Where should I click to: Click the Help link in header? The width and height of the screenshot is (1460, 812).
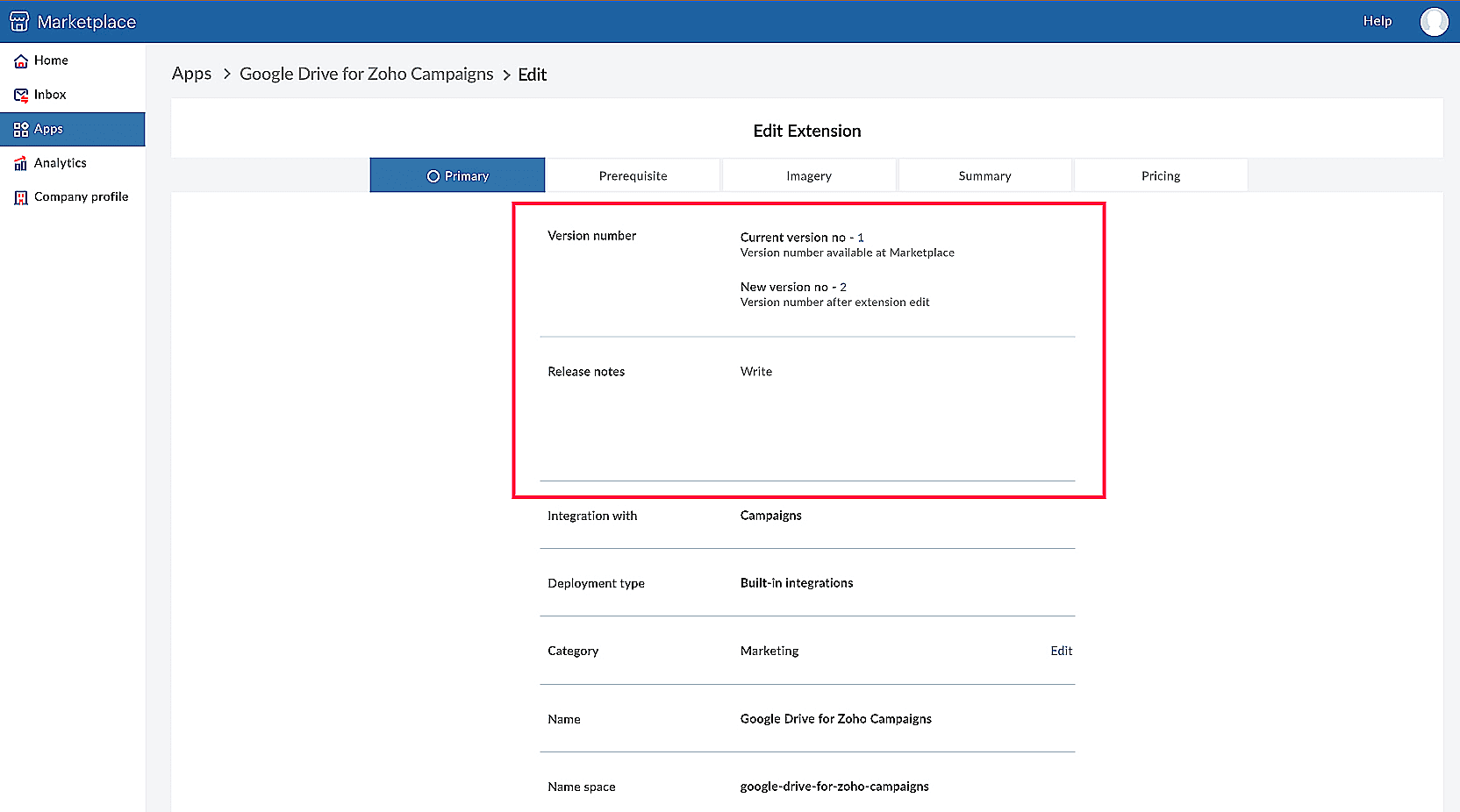[x=1377, y=21]
